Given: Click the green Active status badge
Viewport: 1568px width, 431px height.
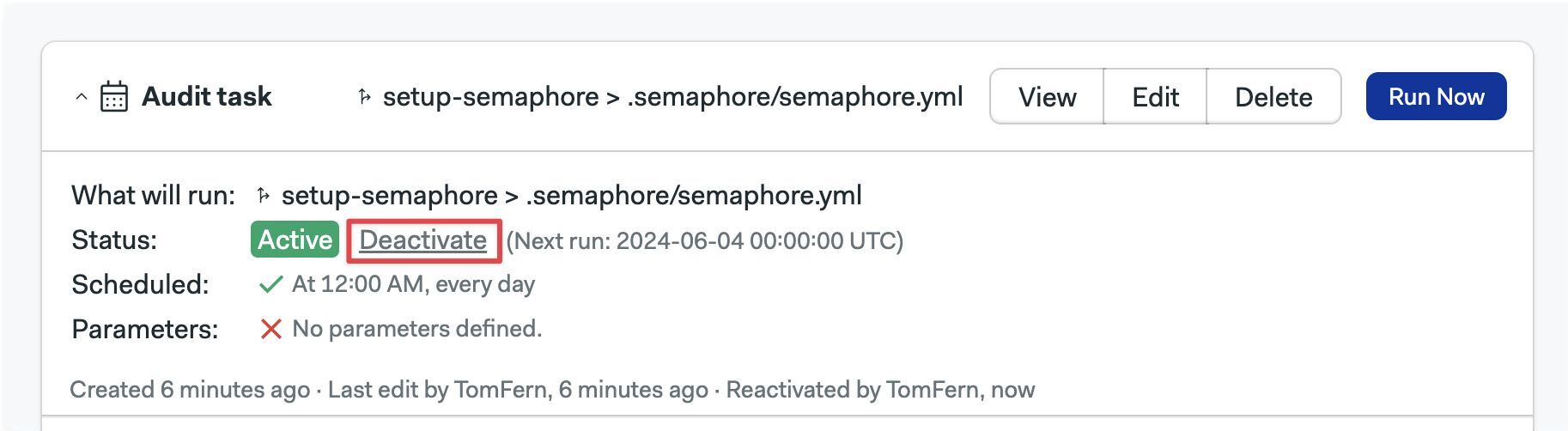Looking at the screenshot, I should pos(295,240).
